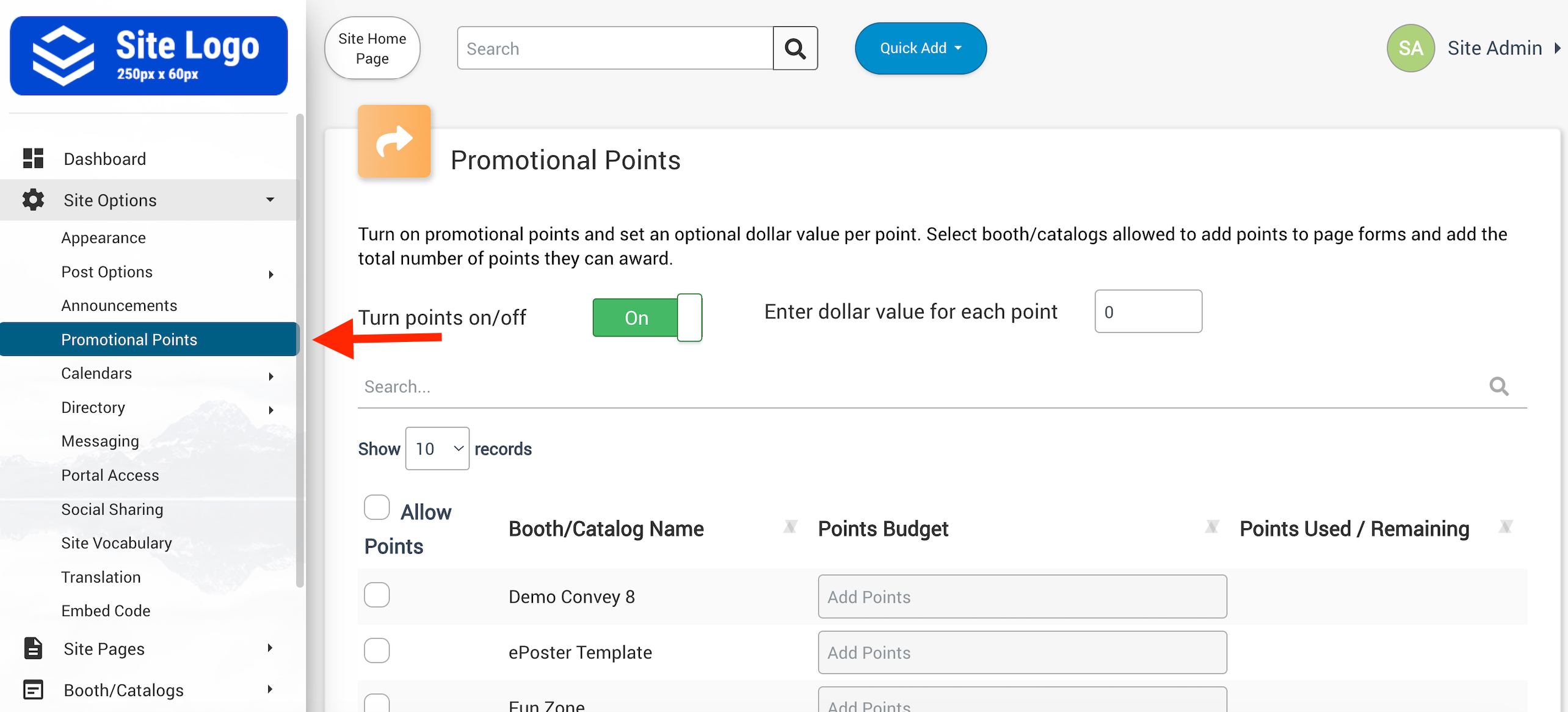The width and height of the screenshot is (1568, 712).
Task: Go to Site Home Page button
Action: pyautogui.click(x=372, y=48)
